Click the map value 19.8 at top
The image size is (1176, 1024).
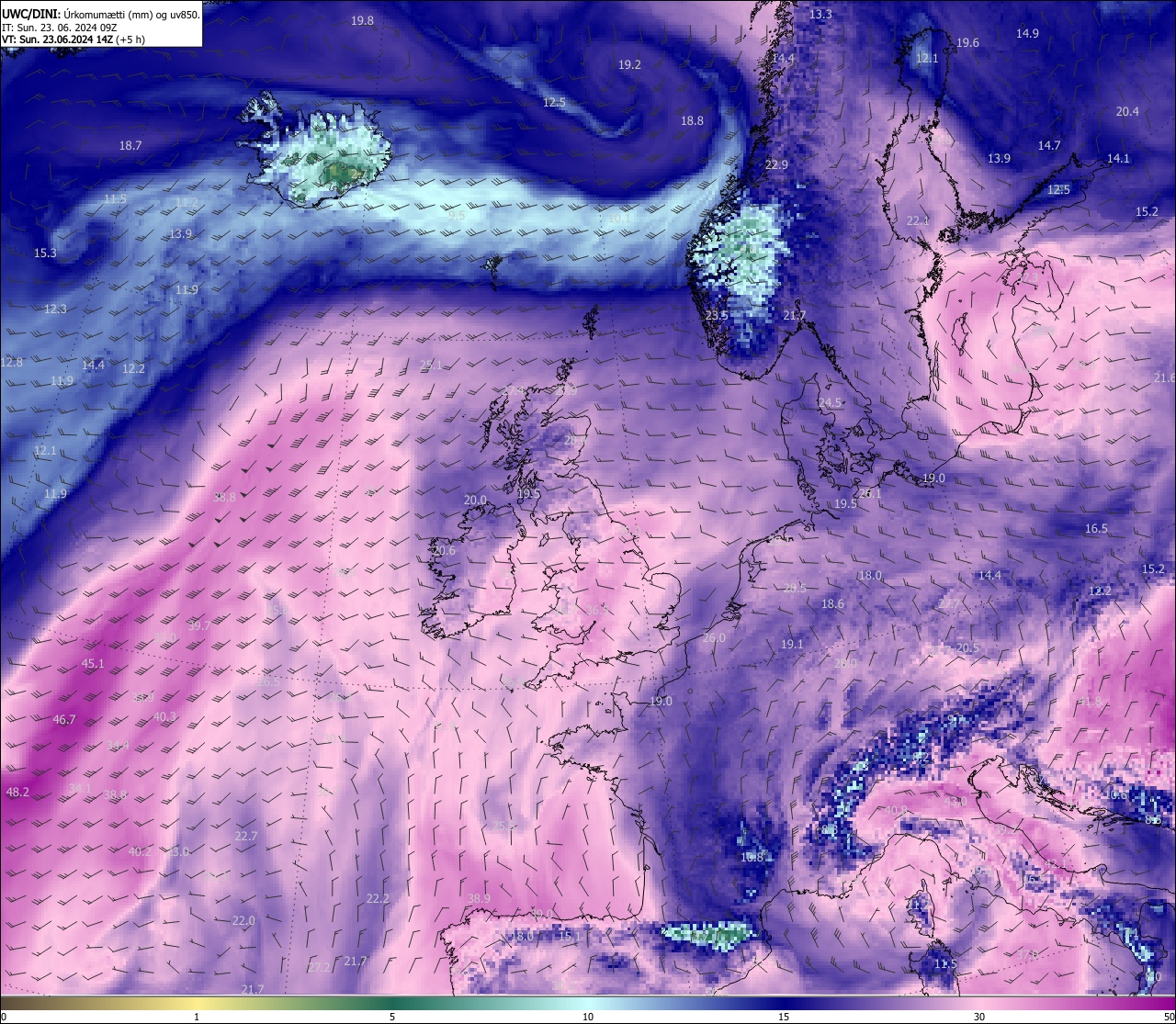(x=363, y=20)
